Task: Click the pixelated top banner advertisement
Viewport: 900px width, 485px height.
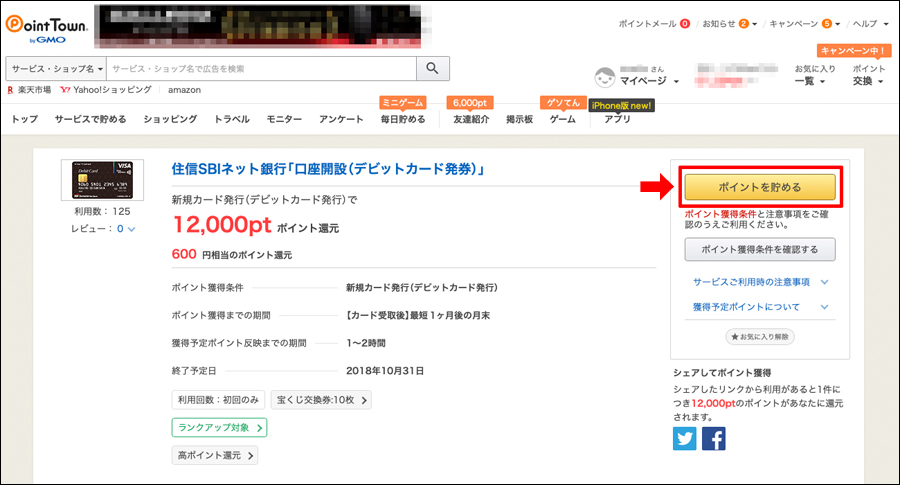Action: (x=258, y=25)
